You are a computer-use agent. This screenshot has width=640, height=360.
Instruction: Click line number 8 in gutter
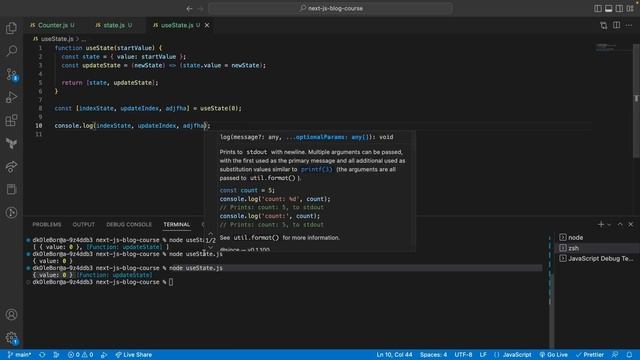[40, 108]
